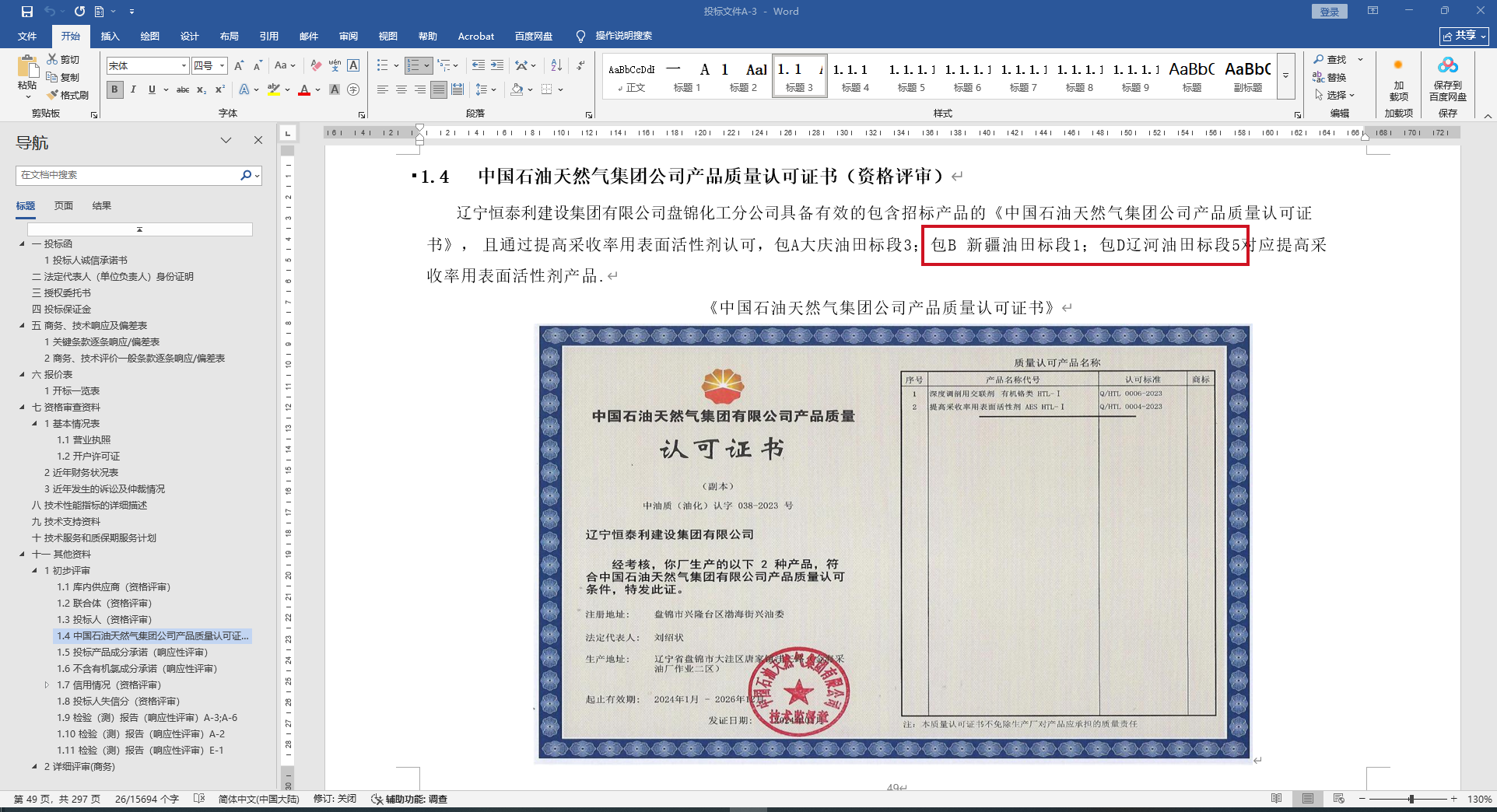
Task: Center-align the paragraph
Action: coord(401,89)
